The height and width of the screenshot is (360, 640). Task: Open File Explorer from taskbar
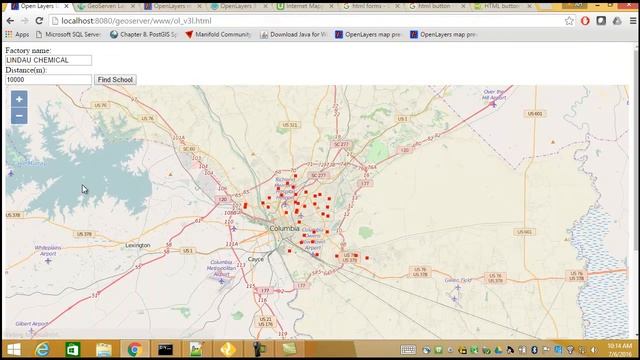(104, 350)
